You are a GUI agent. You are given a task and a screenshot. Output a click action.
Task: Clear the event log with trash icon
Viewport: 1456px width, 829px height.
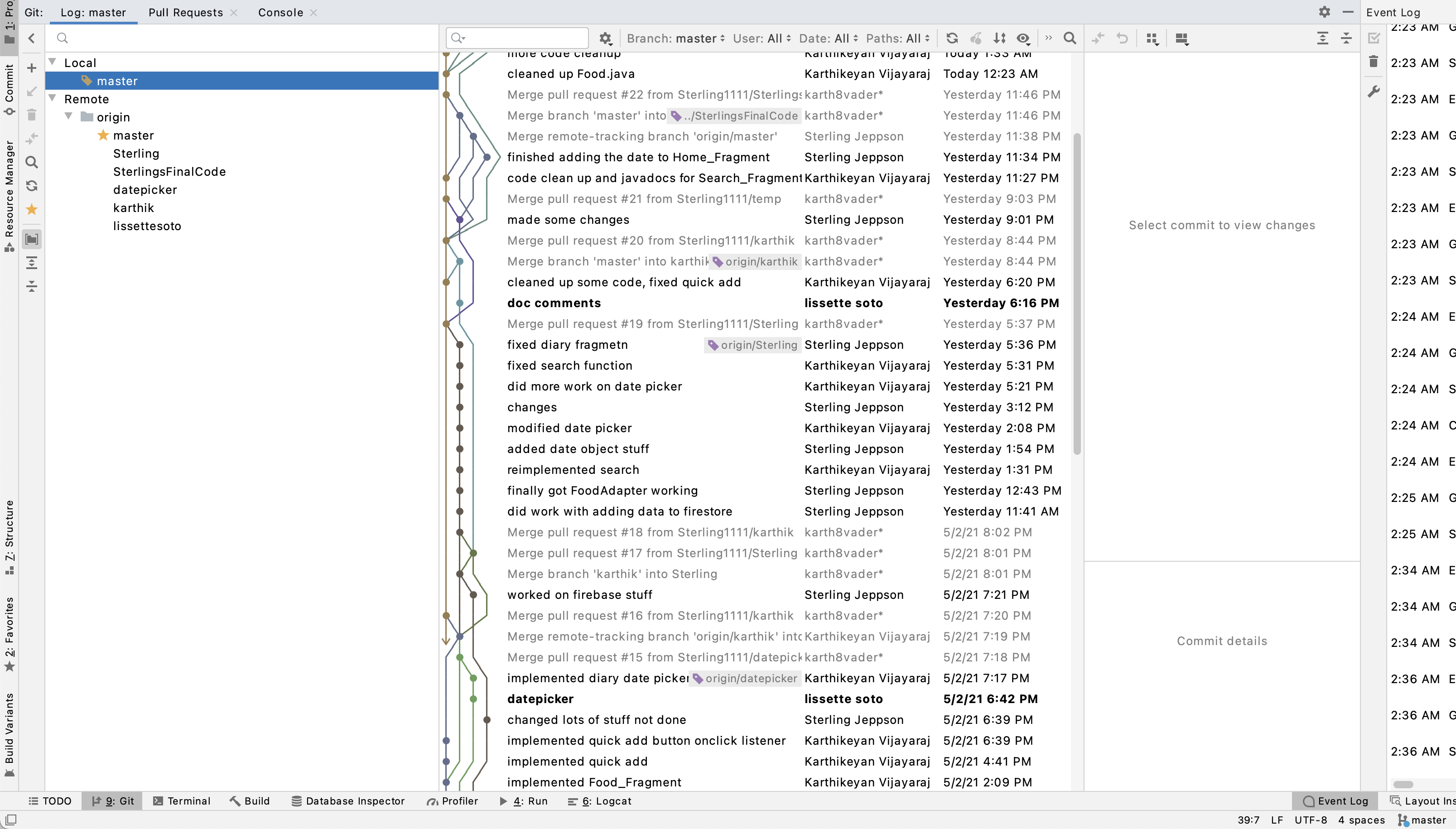point(1374,62)
